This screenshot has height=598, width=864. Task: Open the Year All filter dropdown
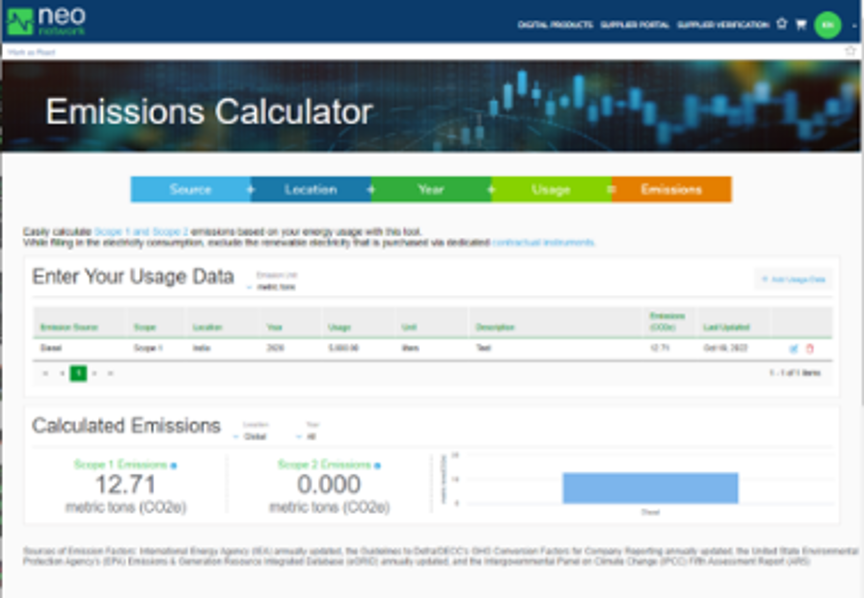tap(306, 437)
